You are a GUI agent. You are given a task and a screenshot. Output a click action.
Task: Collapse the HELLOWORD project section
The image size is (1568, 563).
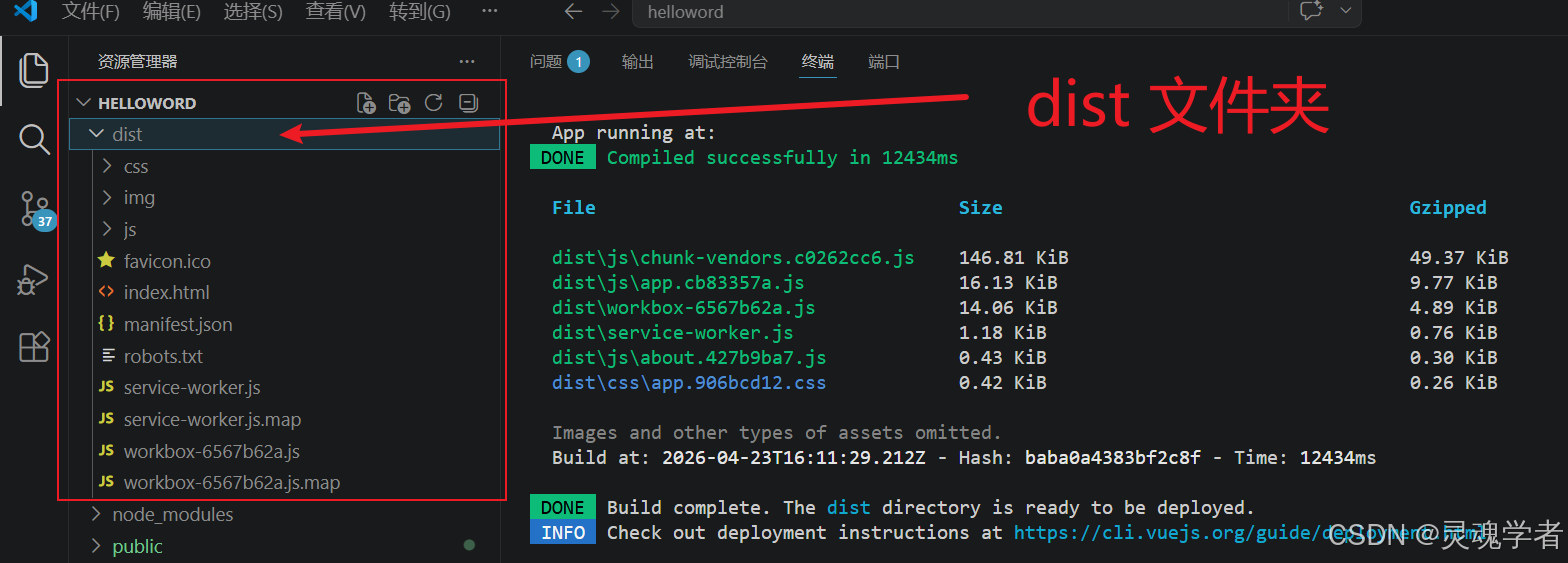click(84, 103)
